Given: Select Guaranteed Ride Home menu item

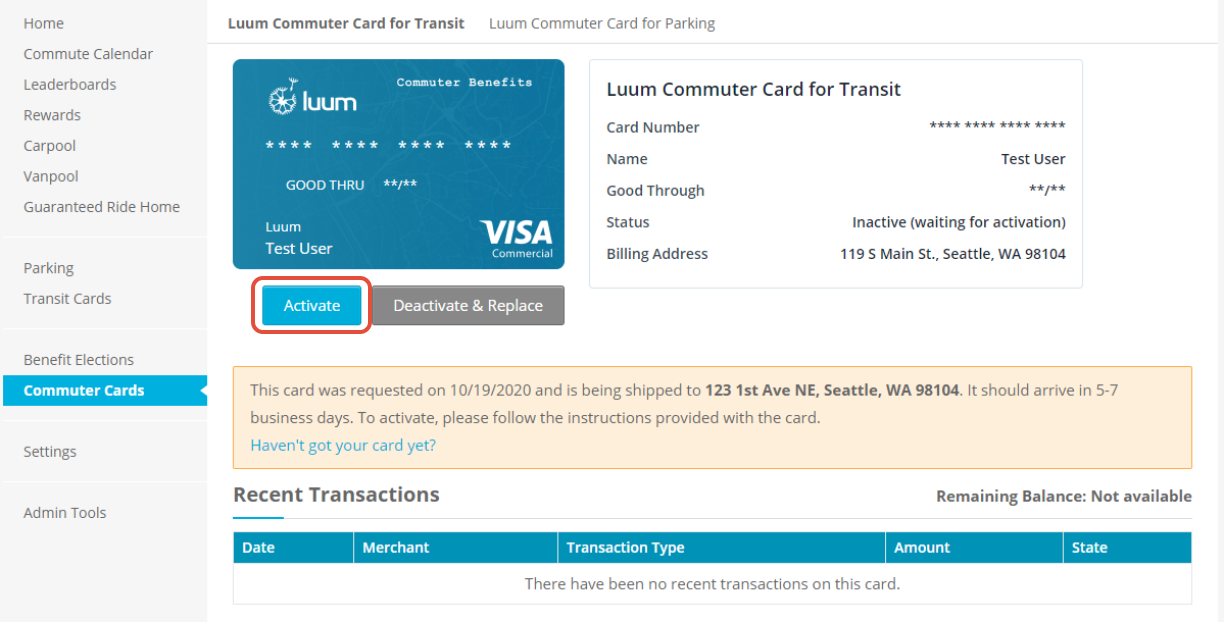Looking at the screenshot, I should (x=102, y=207).
